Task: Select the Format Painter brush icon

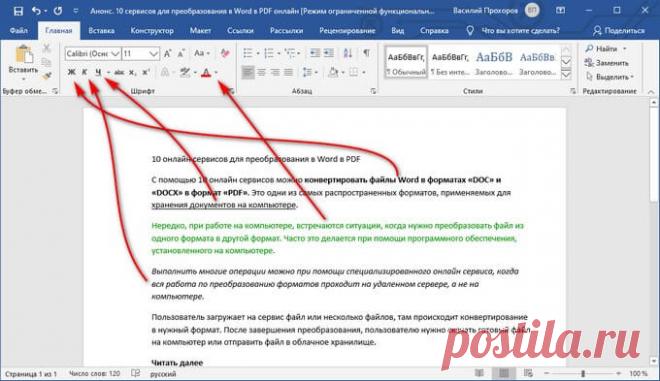Action: pyautogui.click(x=46, y=76)
